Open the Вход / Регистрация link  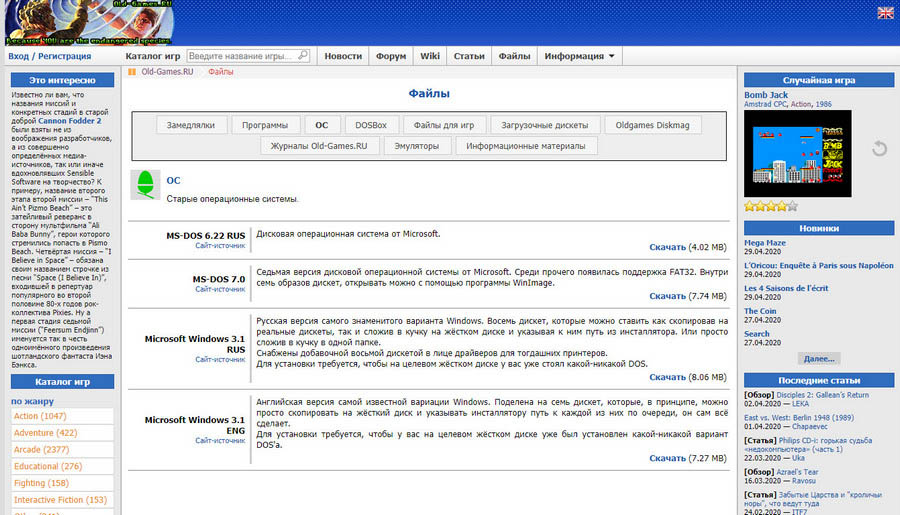click(49, 56)
